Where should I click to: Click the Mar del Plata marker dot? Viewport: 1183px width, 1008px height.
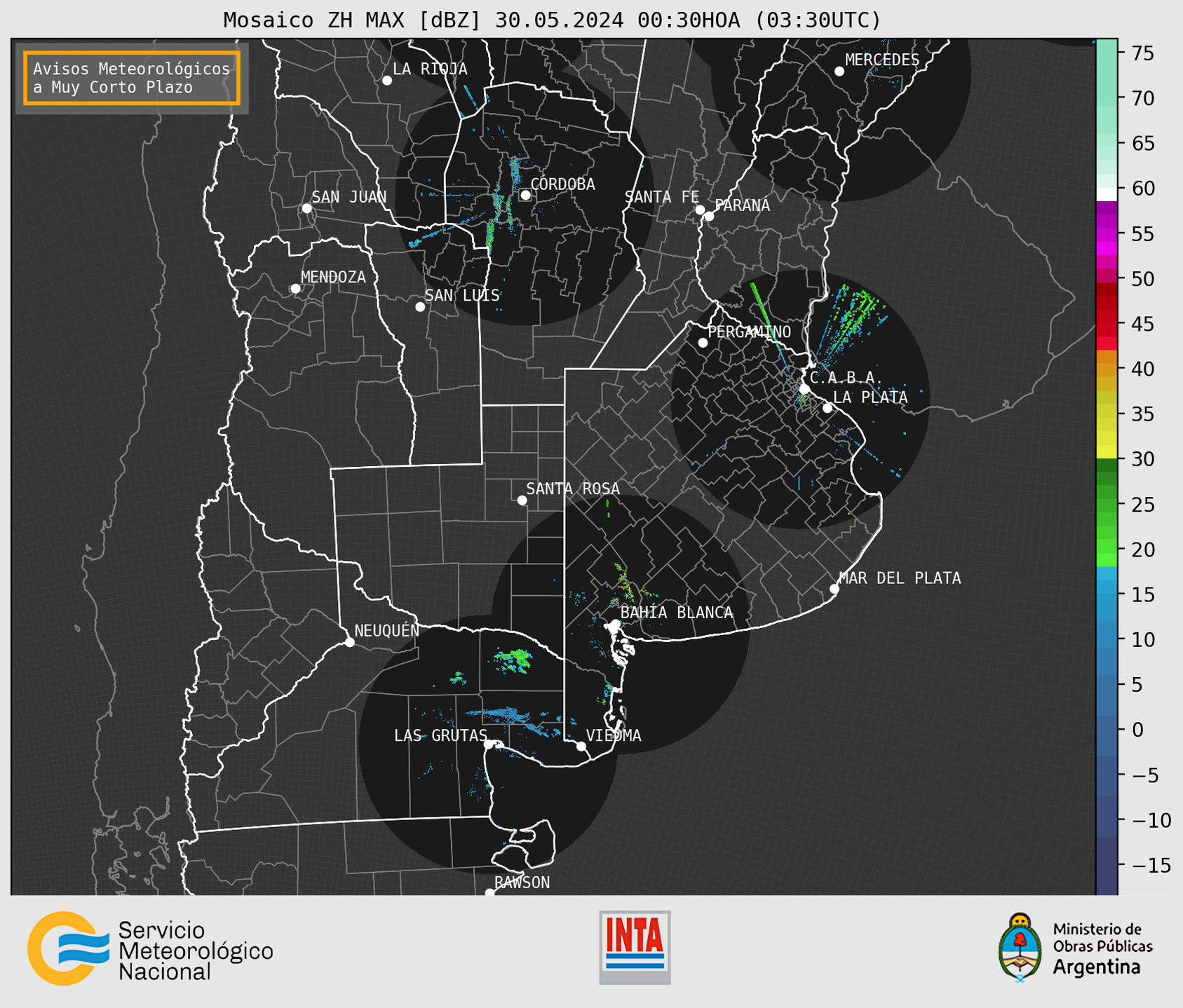click(834, 589)
